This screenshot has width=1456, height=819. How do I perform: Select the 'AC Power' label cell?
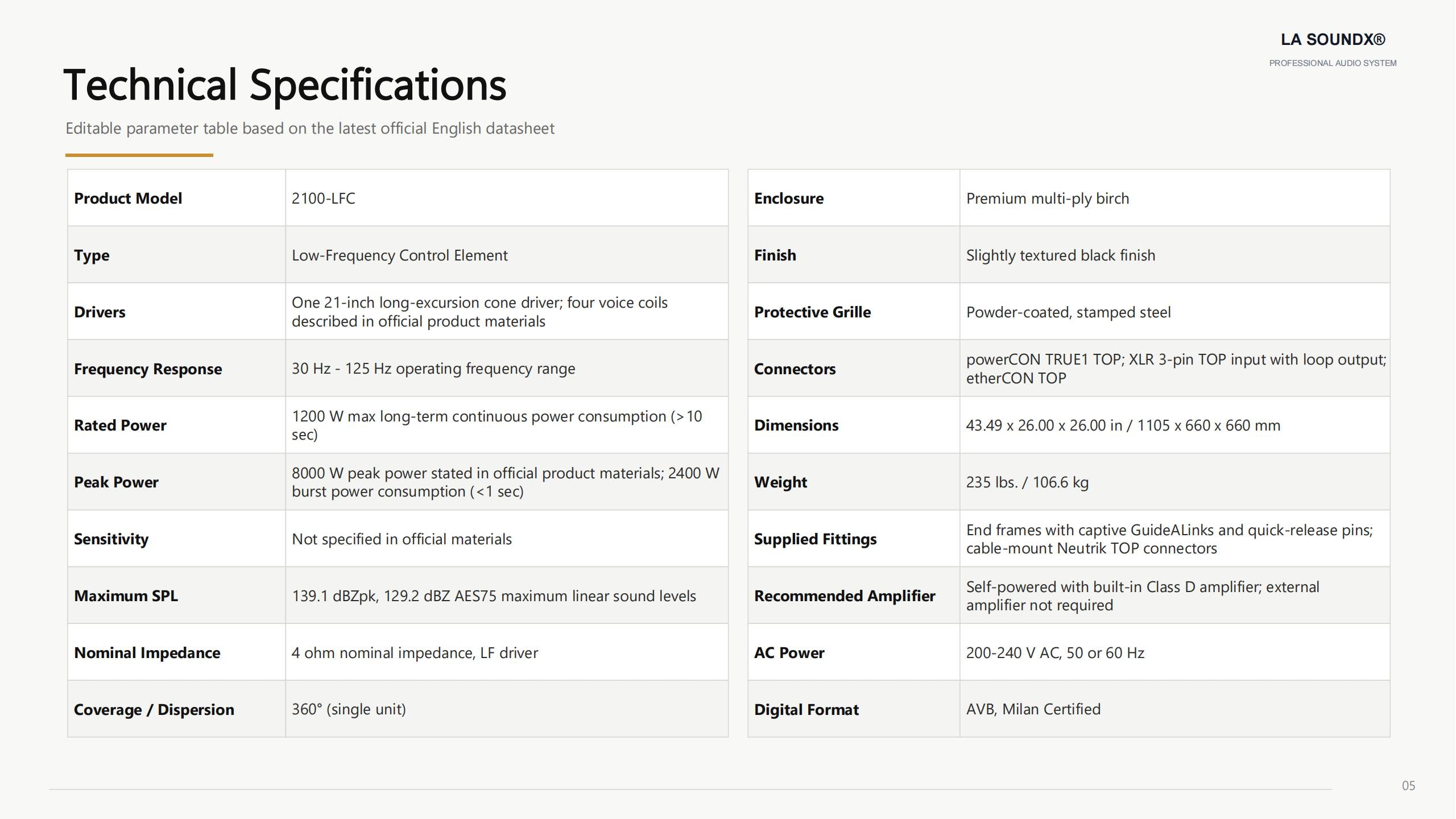(x=854, y=652)
